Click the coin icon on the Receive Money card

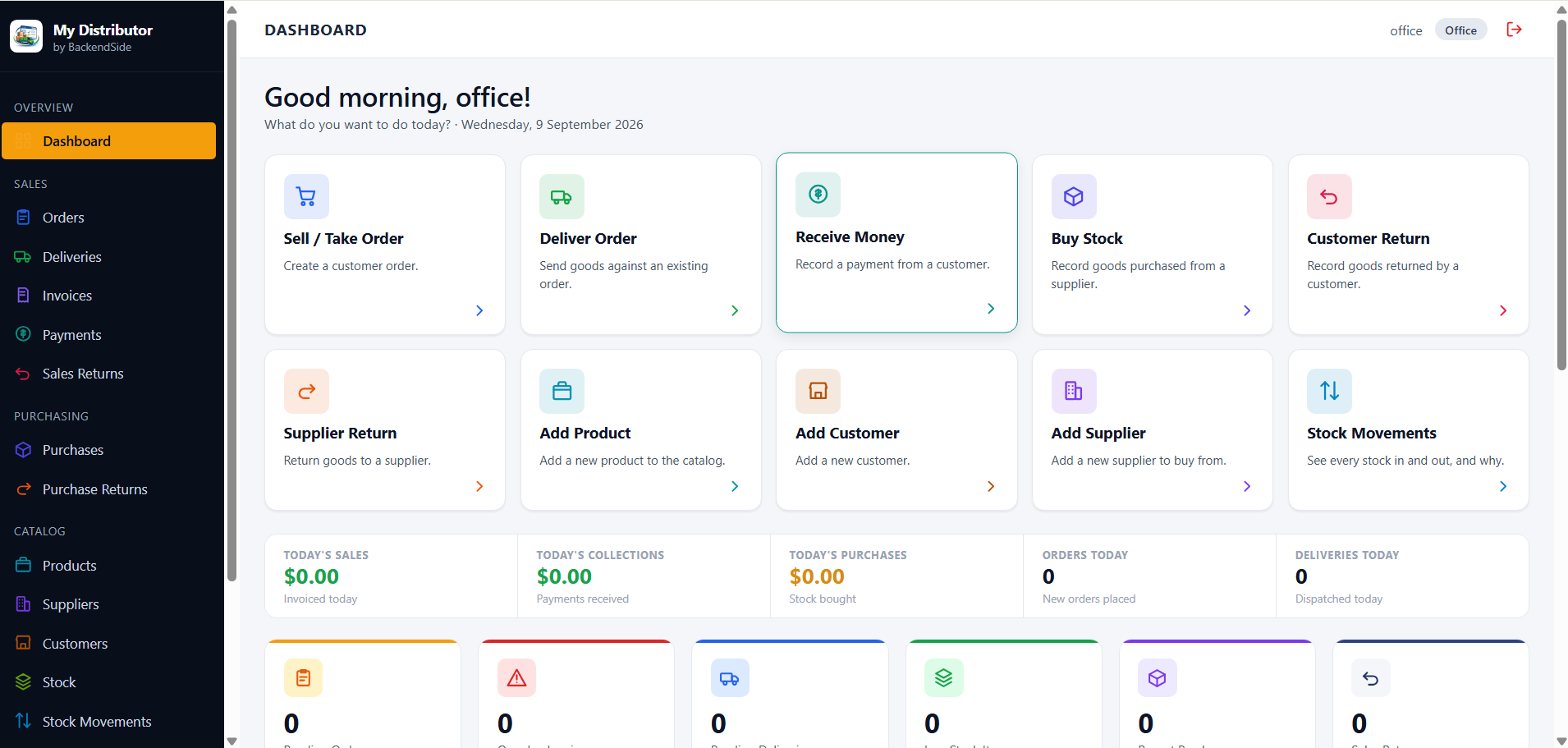click(x=818, y=195)
